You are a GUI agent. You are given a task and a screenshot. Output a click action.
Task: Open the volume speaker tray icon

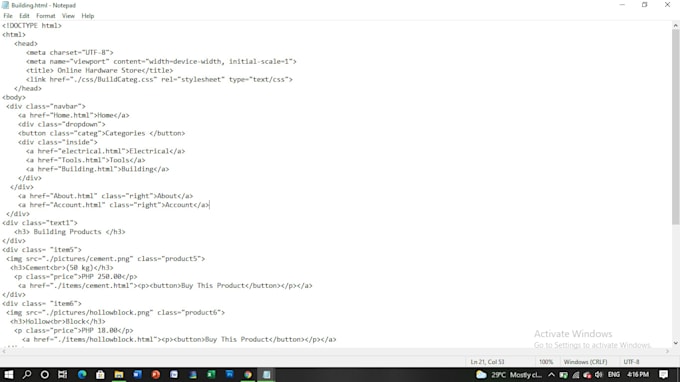[599, 375]
